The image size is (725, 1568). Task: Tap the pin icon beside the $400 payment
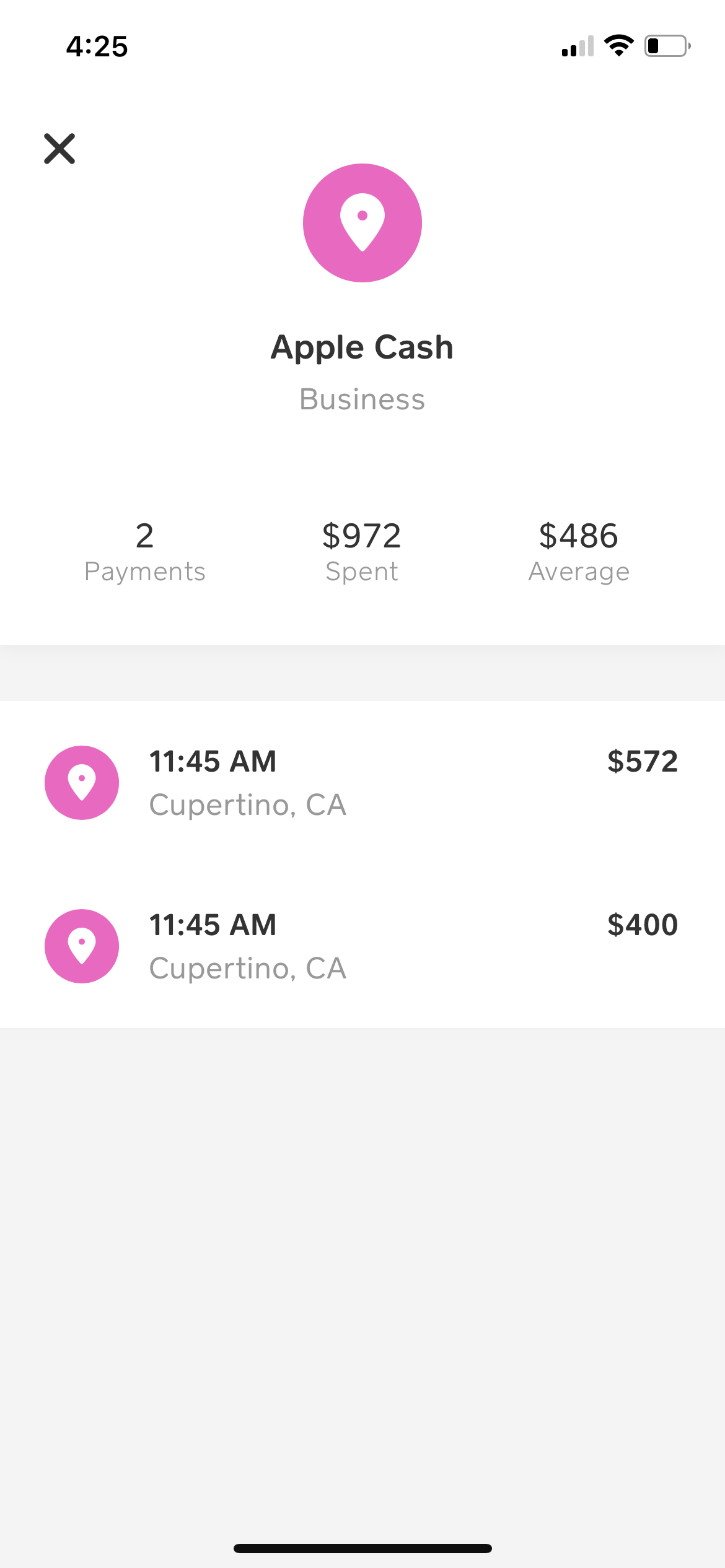[x=82, y=946]
